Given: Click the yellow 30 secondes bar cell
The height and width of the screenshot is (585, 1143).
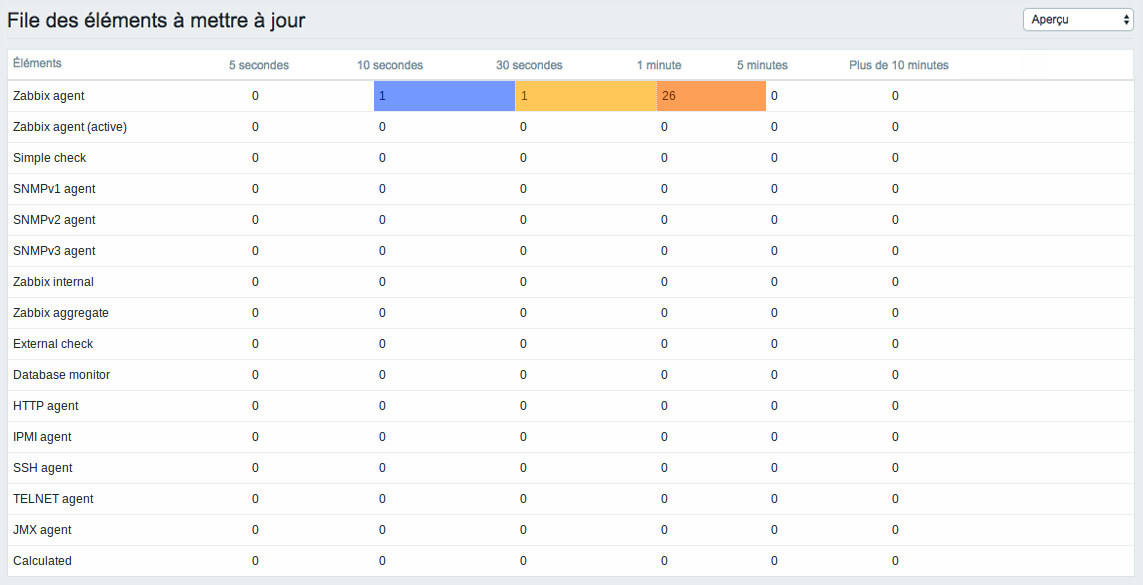Looking at the screenshot, I should pos(586,96).
